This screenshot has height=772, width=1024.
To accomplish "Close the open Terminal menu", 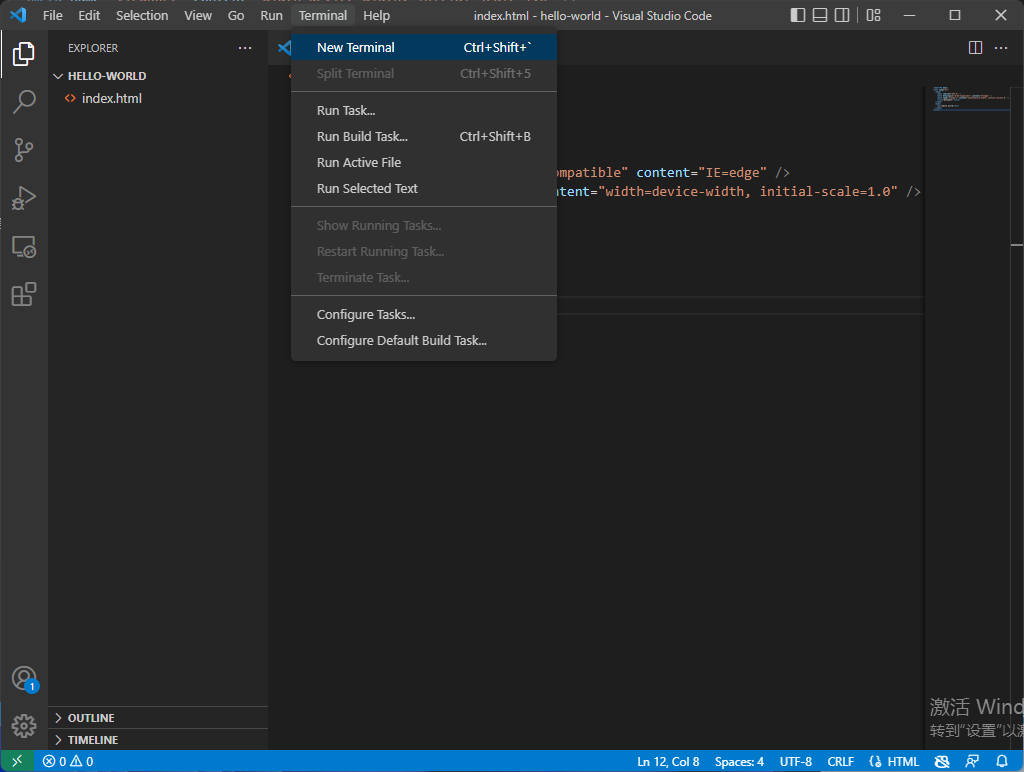I will [323, 15].
